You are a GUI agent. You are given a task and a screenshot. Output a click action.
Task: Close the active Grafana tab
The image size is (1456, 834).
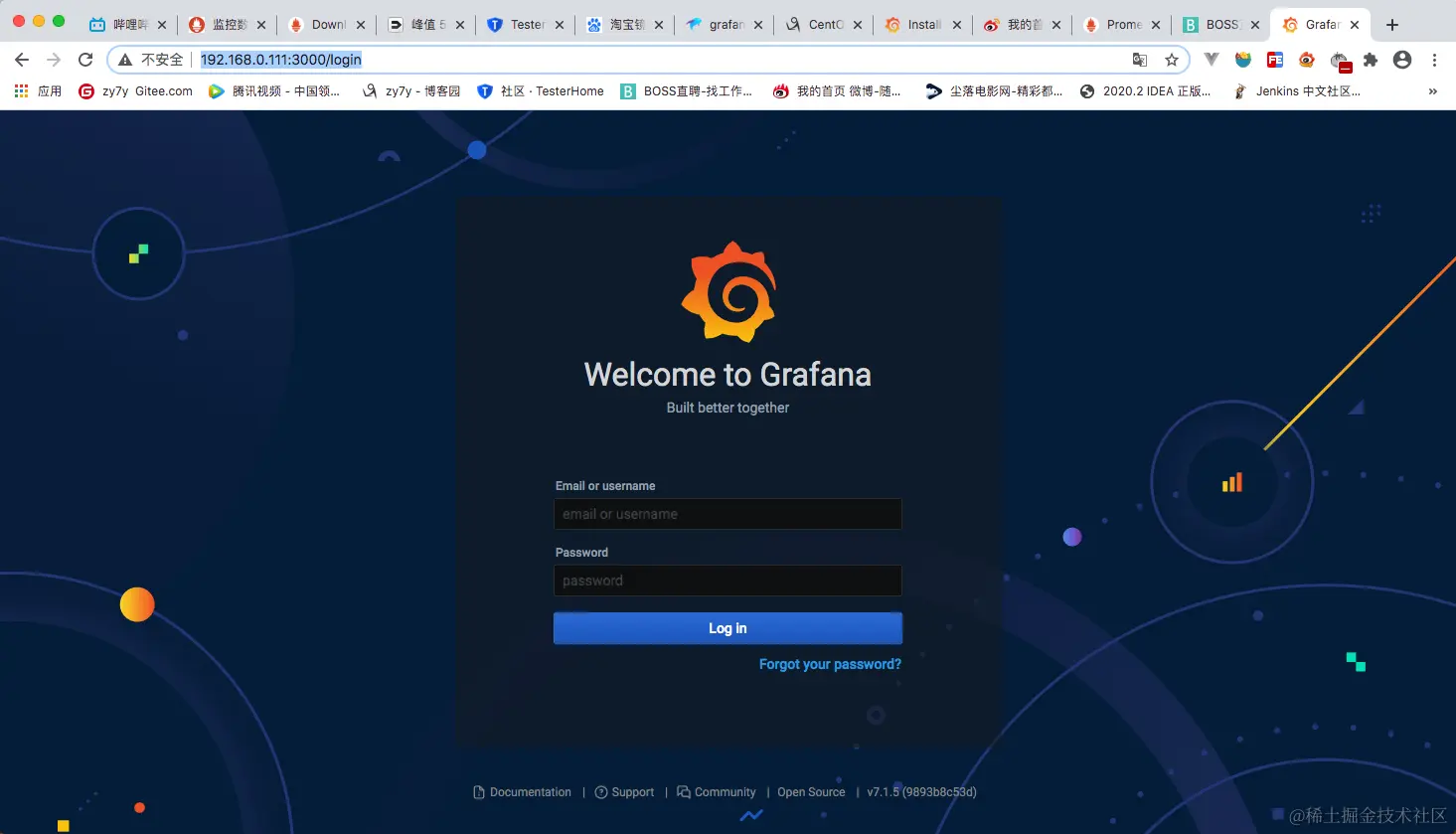[1355, 25]
